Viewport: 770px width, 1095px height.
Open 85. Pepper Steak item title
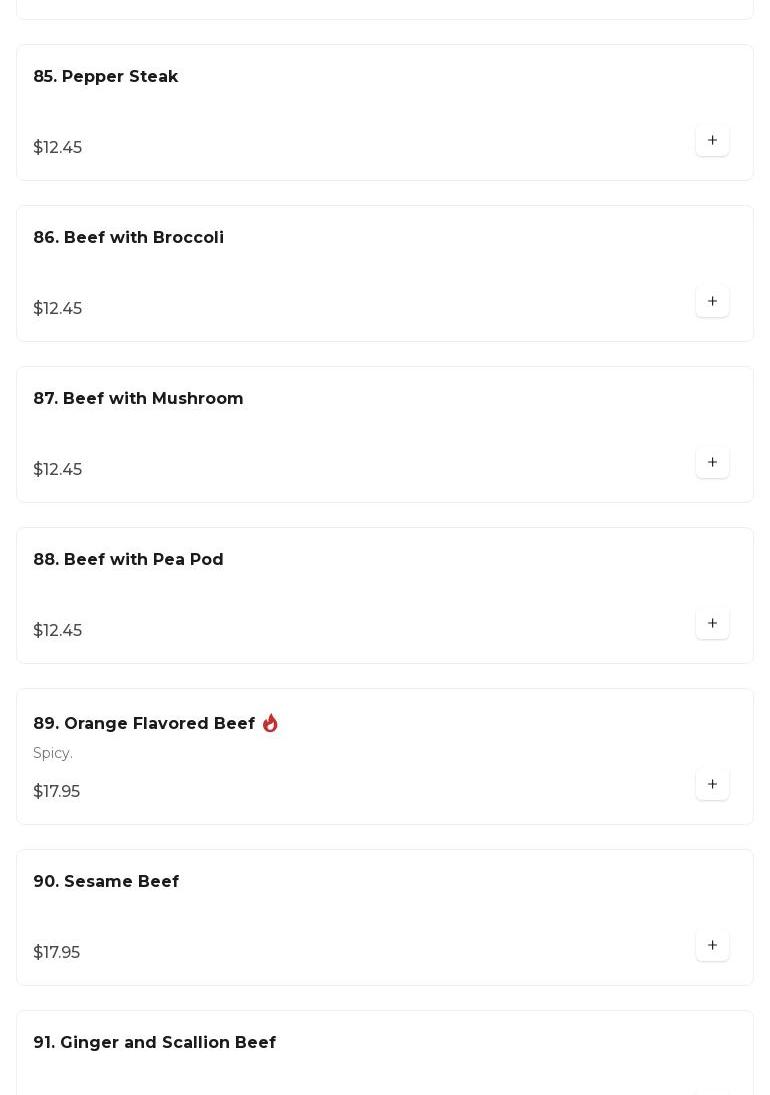tap(106, 77)
